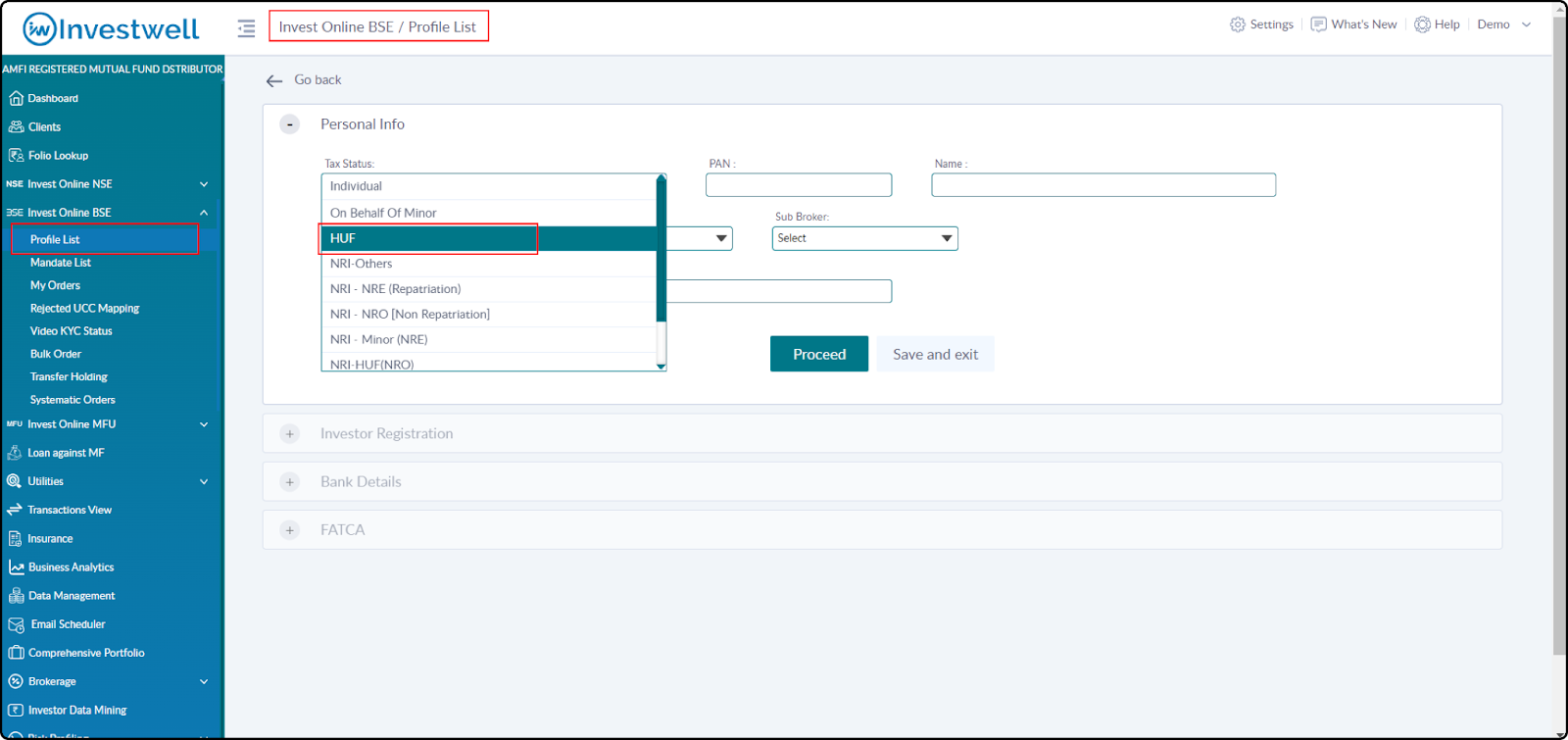Click Save and exit button
Screen dimensions: 1568x740
(x=935, y=354)
